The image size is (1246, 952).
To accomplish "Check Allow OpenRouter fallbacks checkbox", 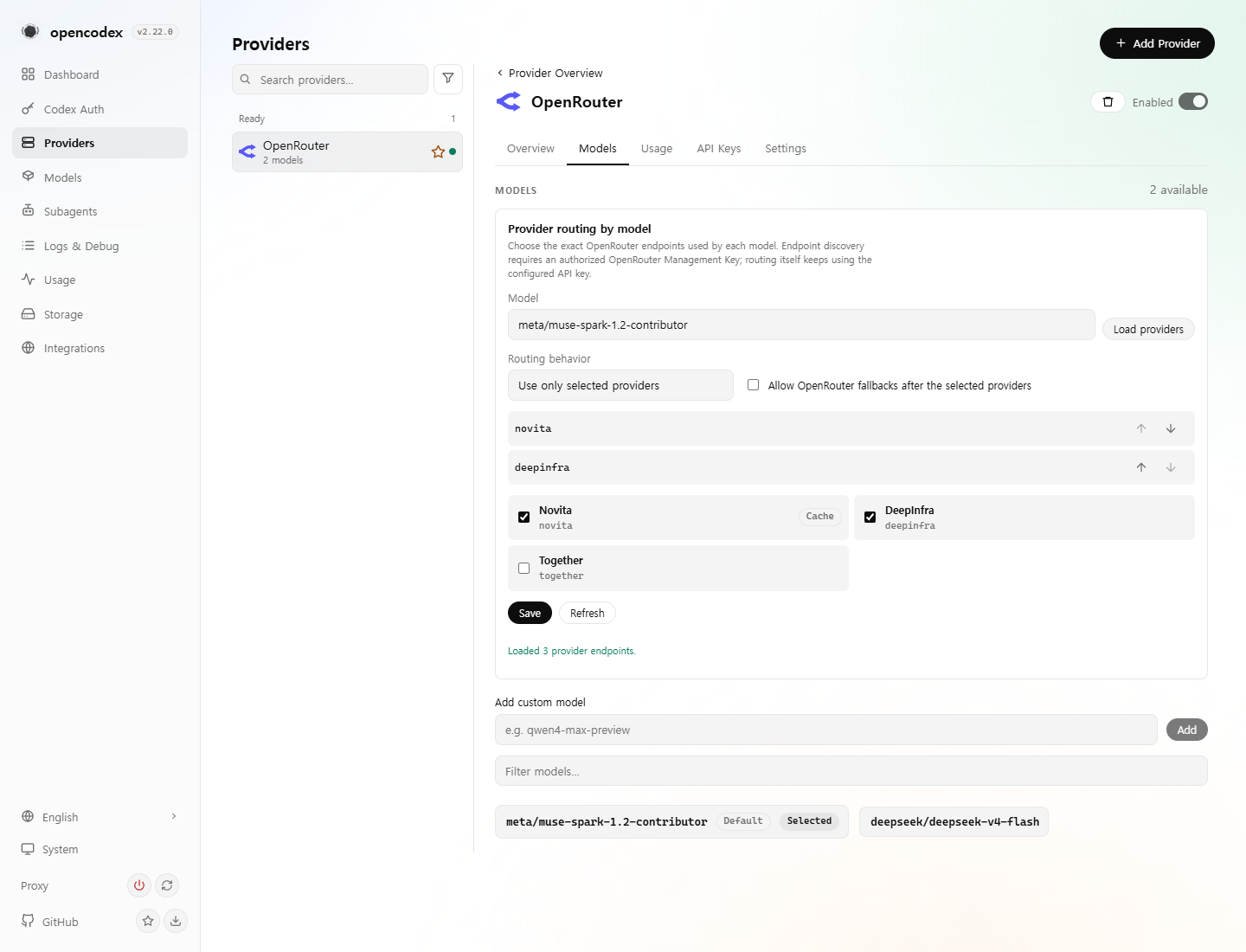I will pos(754,385).
